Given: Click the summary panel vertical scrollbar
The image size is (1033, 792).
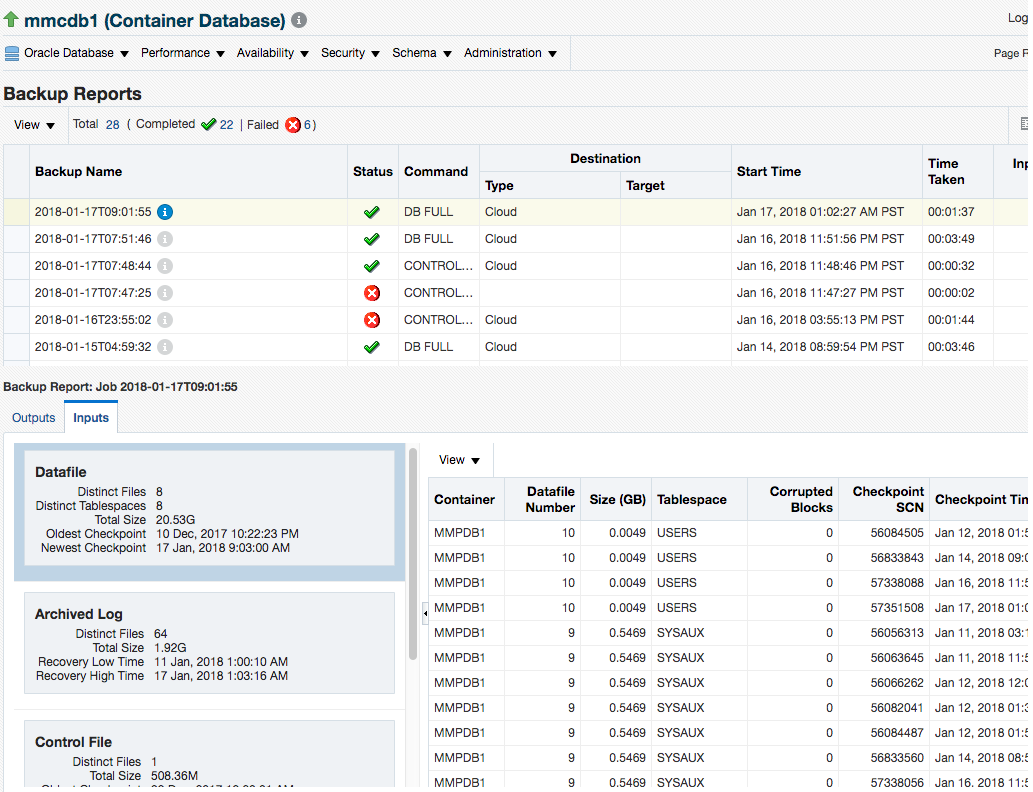Looking at the screenshot, I should tap(413, 554).
